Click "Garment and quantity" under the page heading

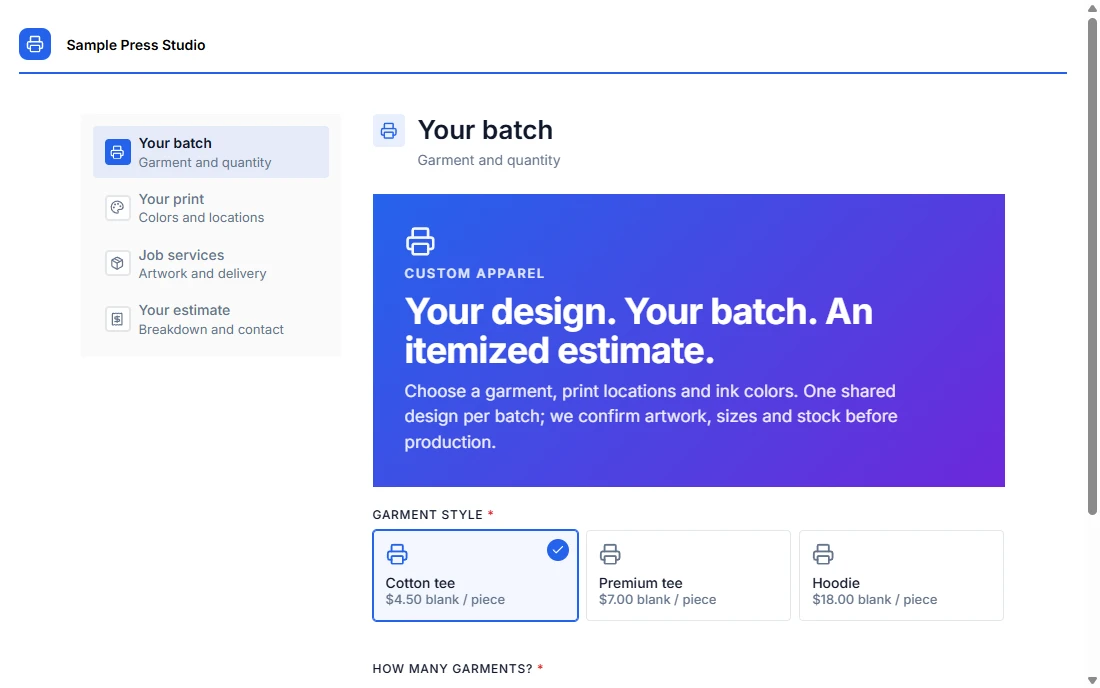489,160
